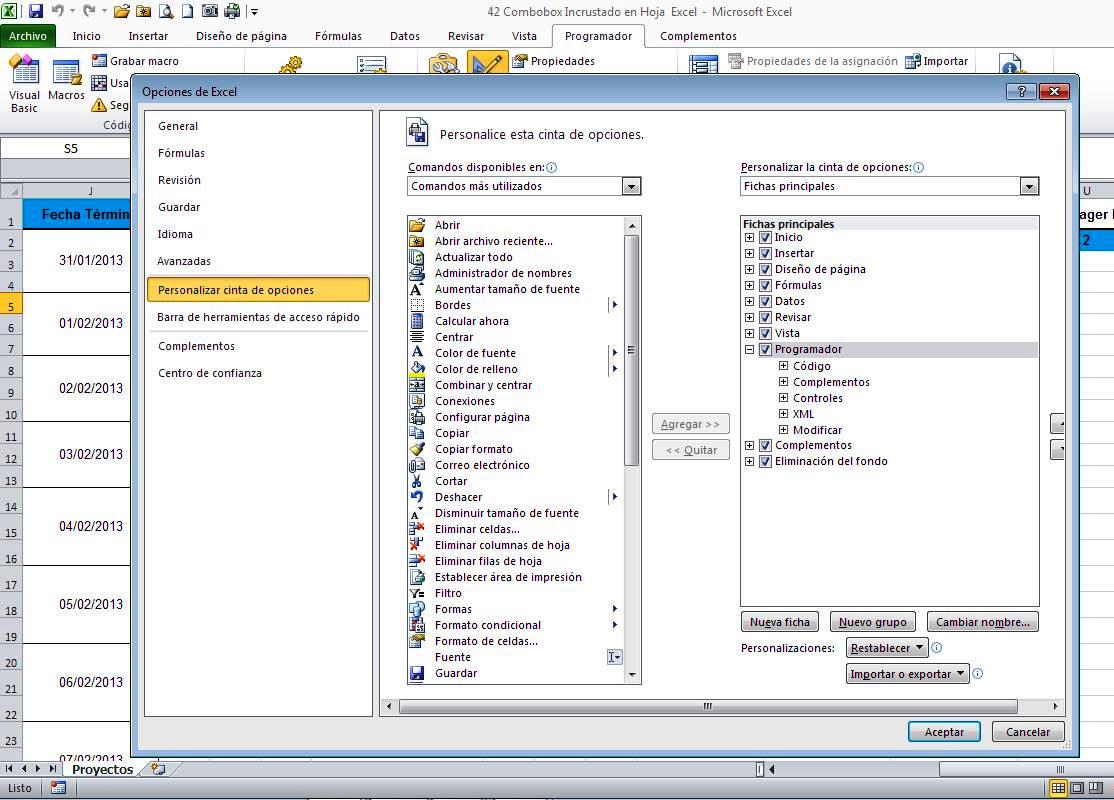
Task: Click the Modo Diseño ribbon icon
Action: click(487, 63)
